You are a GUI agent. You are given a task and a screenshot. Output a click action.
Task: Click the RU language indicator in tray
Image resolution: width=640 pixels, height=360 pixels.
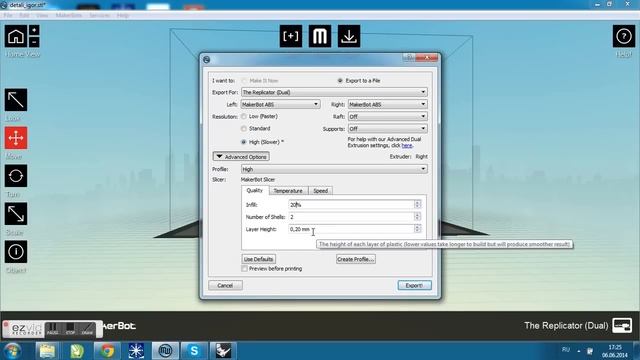point(566,350)
